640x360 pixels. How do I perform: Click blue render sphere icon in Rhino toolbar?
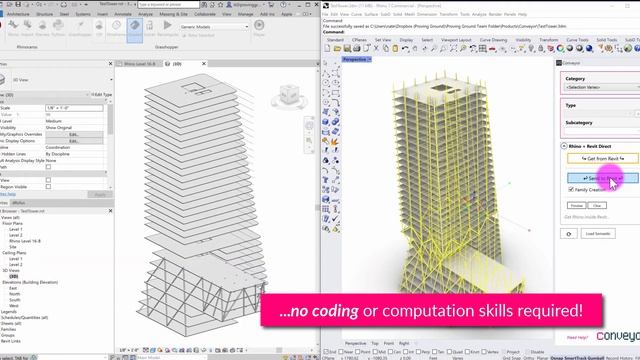[x=589, y=49]
